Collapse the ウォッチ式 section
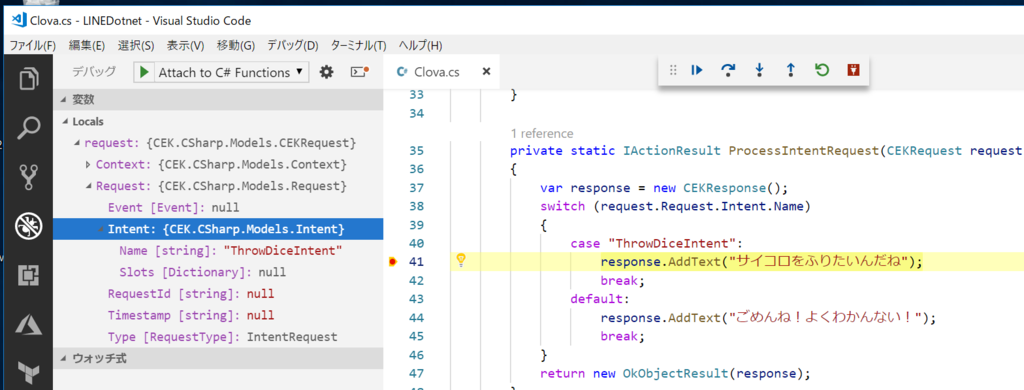The width and height of the screenshot is (1024, 390). click(64, 358)
